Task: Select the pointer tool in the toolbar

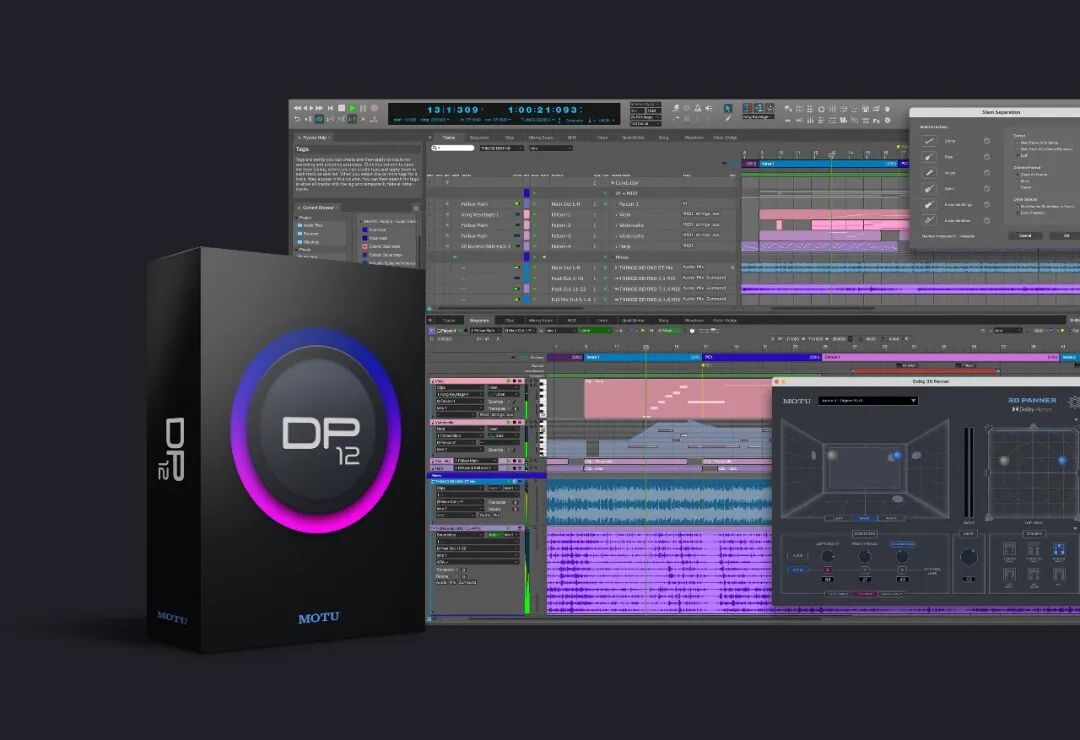Action: click(728, 108)
